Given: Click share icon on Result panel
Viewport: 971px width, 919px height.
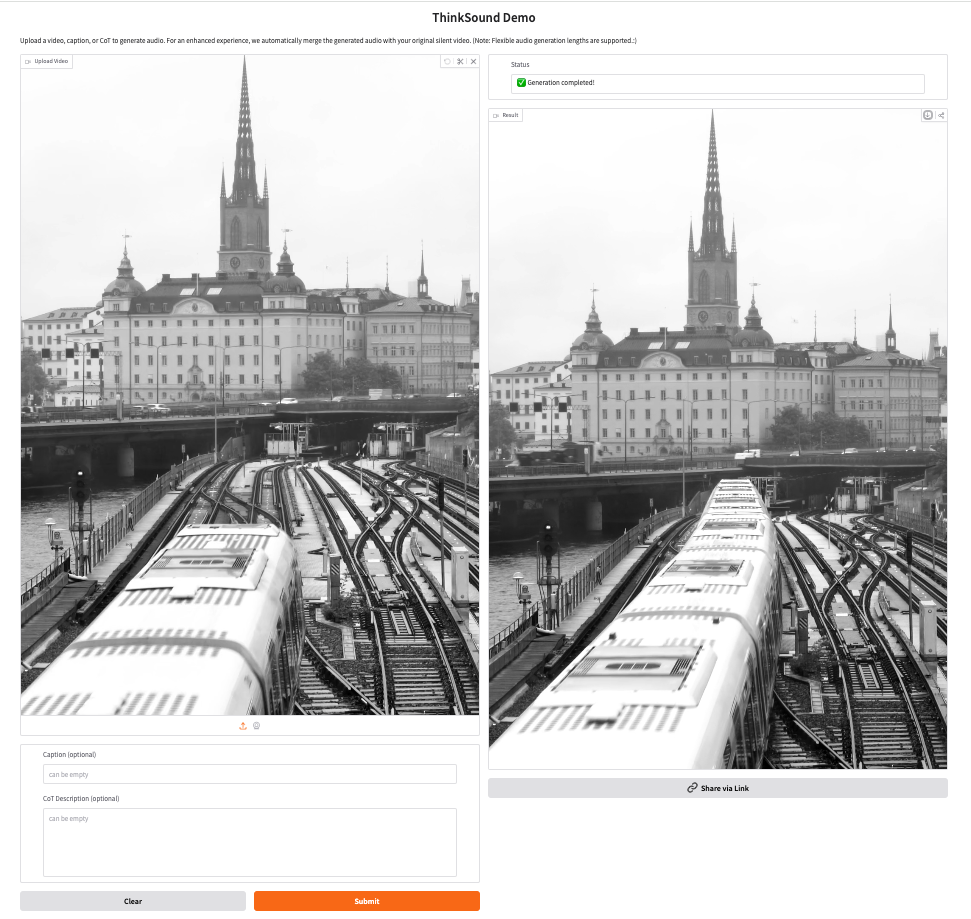Looking at the screenshot, I should [x=941, y=115].
